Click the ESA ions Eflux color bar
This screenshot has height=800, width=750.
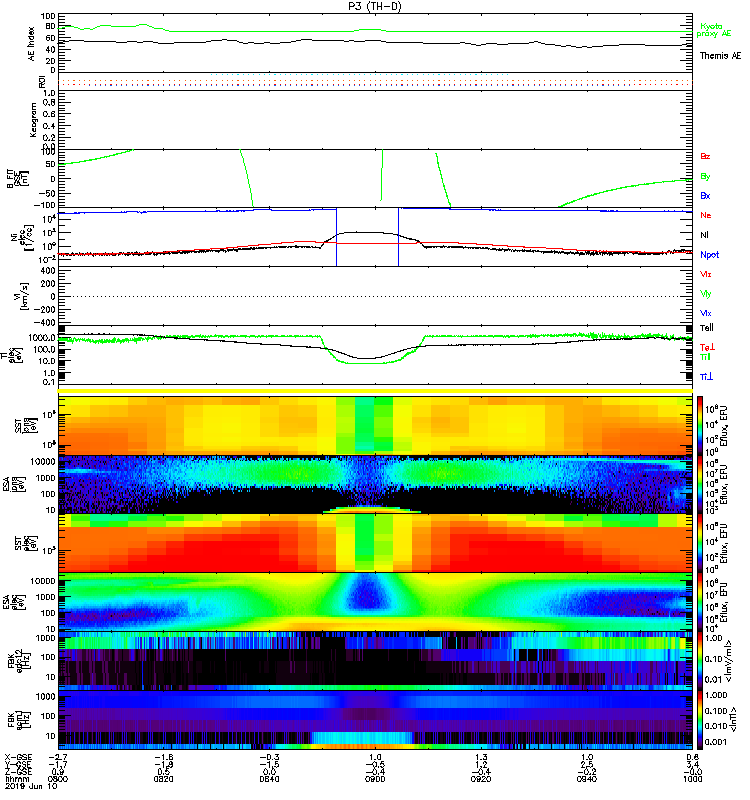pyautogui.click(x=700, y=485)
